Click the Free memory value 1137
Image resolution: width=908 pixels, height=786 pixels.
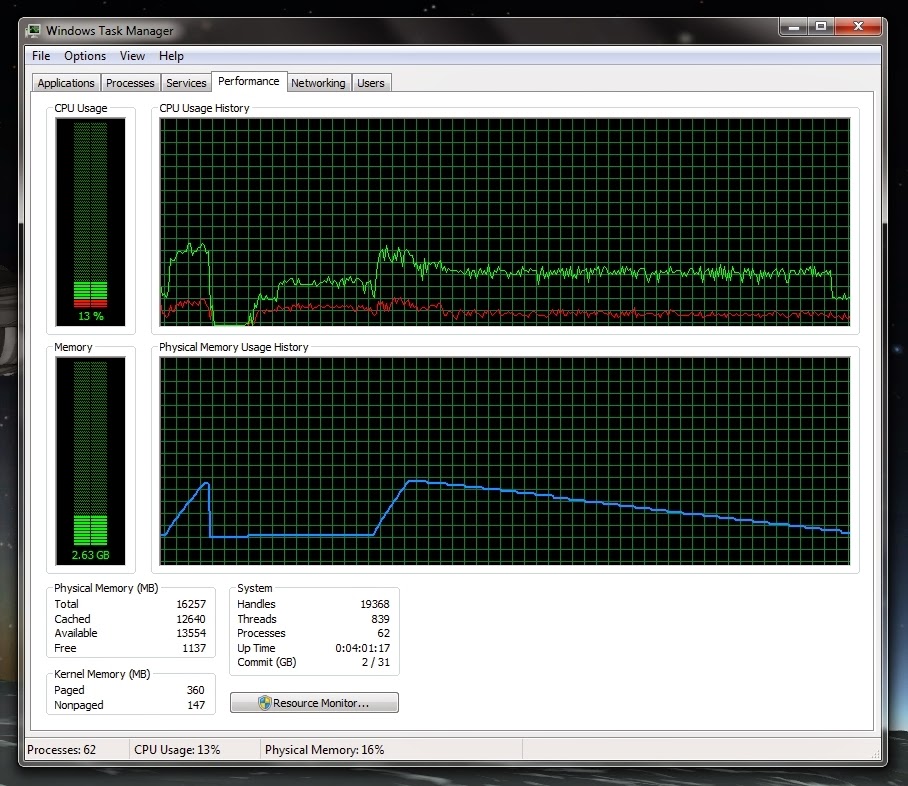click(x=194, y=648)
